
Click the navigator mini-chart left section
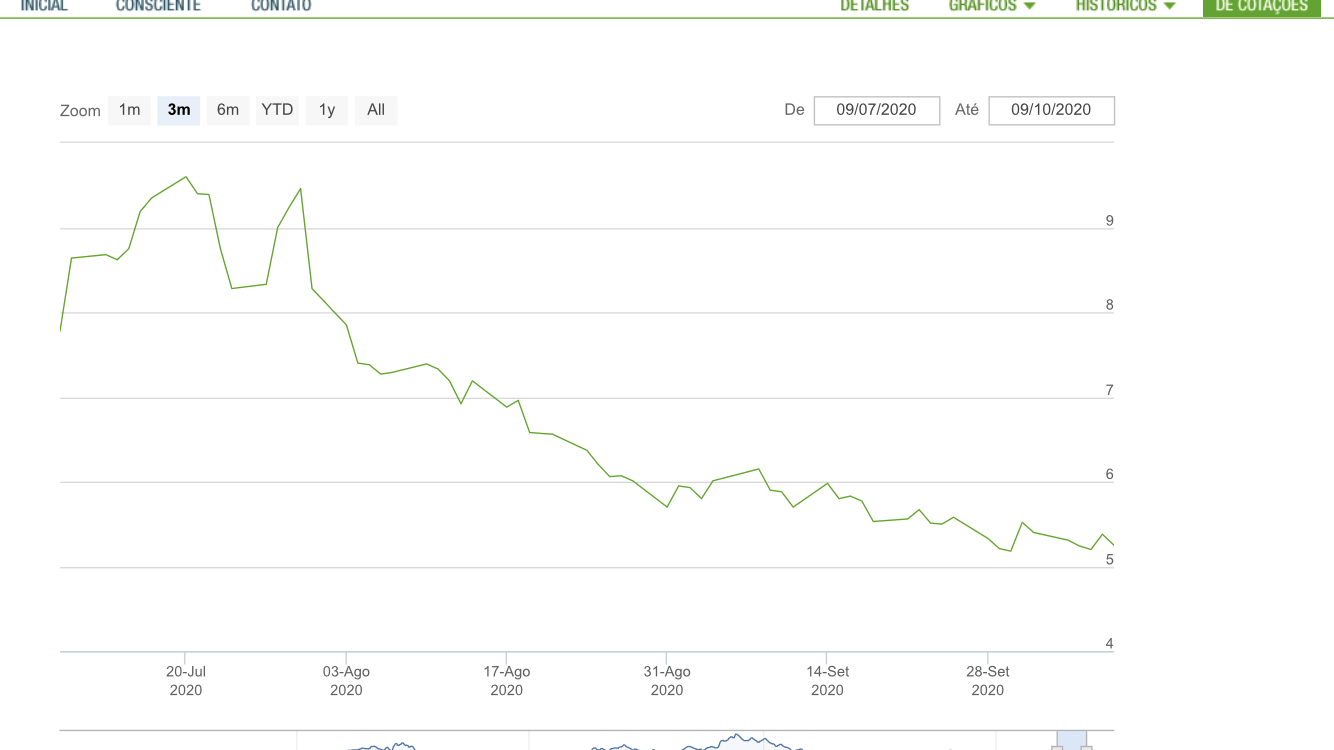tap(380, 744)
